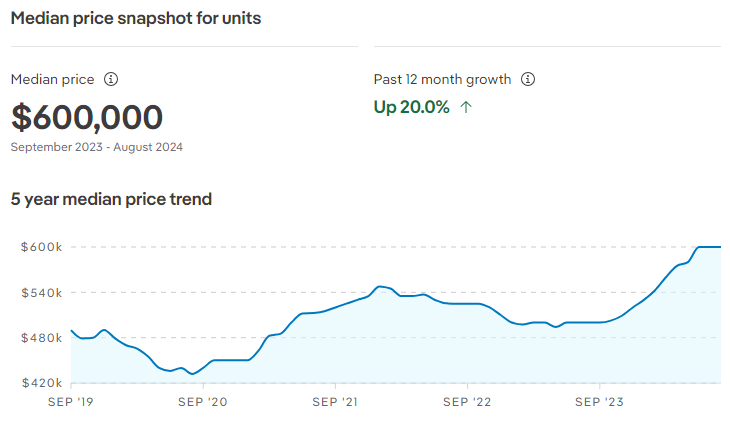Click the Median price snapshot for units heading
Viewport: 730px width, 422px height.
click(x=136, y=18)
